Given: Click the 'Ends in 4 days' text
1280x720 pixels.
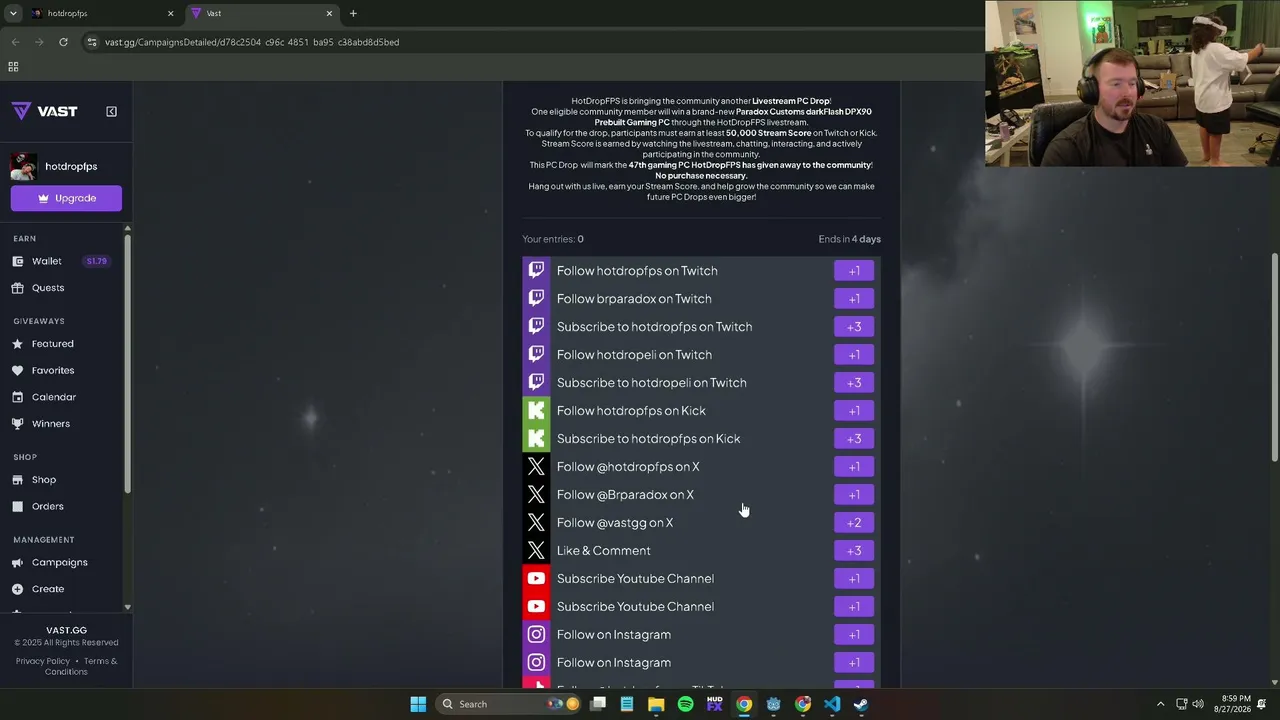Looking at the screenshot, I should [850, 239].
